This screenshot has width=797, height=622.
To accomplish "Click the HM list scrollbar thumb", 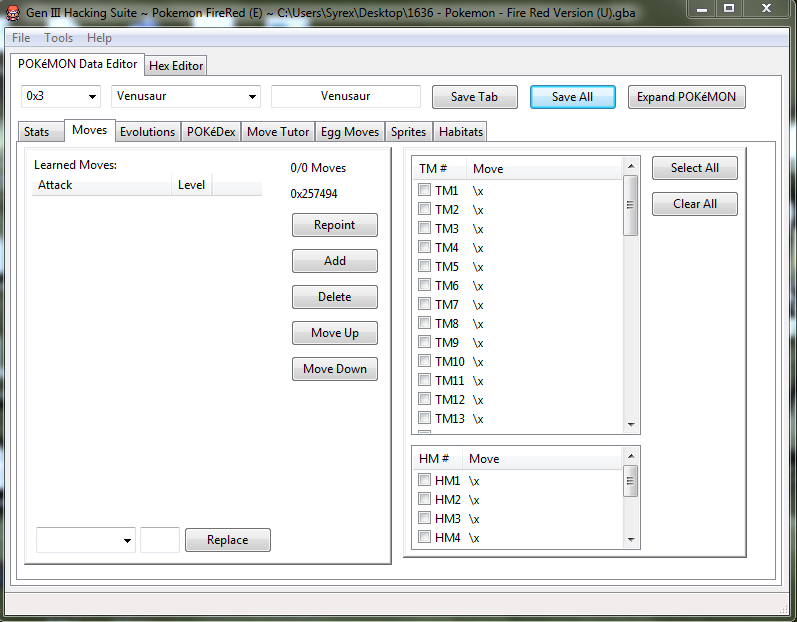I will 631,481.
